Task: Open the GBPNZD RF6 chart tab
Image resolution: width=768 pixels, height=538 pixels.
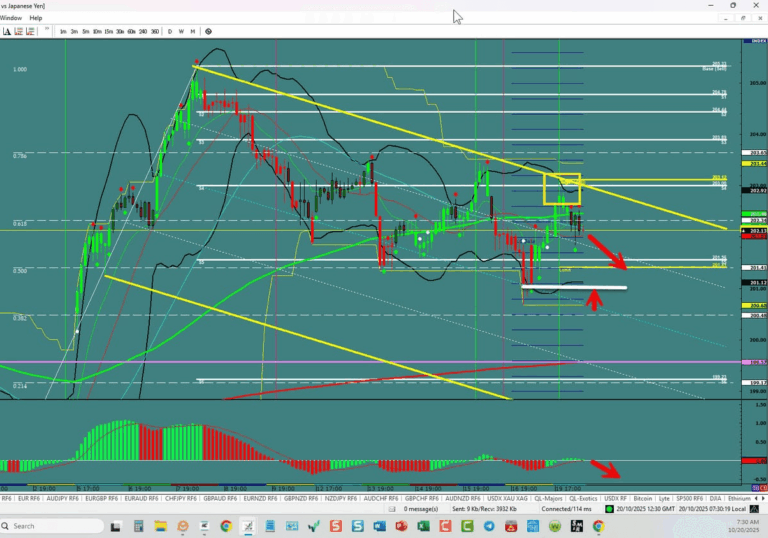Action: 301,498
